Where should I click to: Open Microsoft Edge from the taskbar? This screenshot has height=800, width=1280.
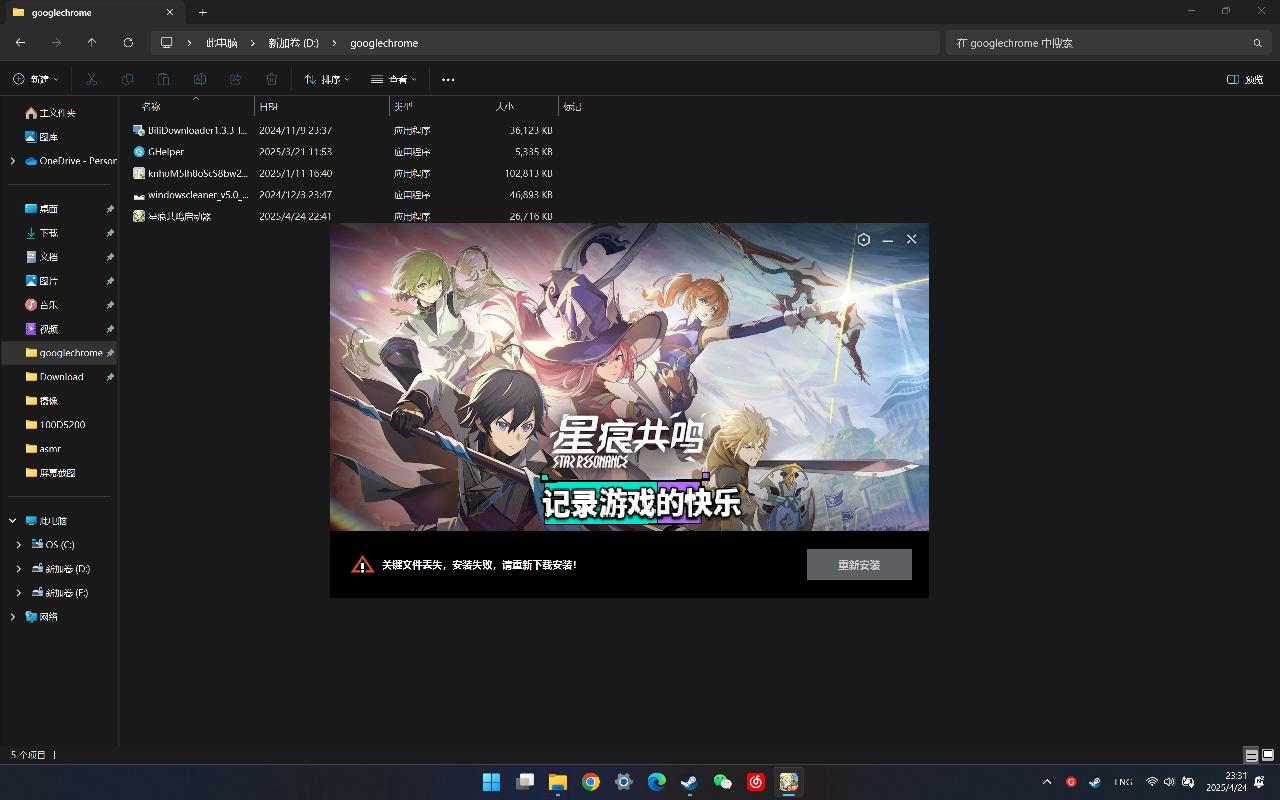(656, 782)
